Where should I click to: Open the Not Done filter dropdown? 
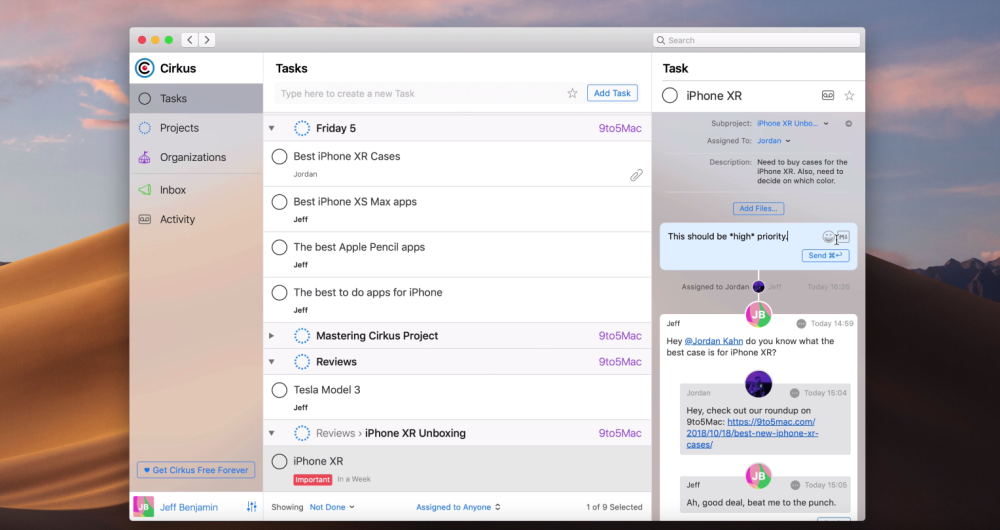332,507
